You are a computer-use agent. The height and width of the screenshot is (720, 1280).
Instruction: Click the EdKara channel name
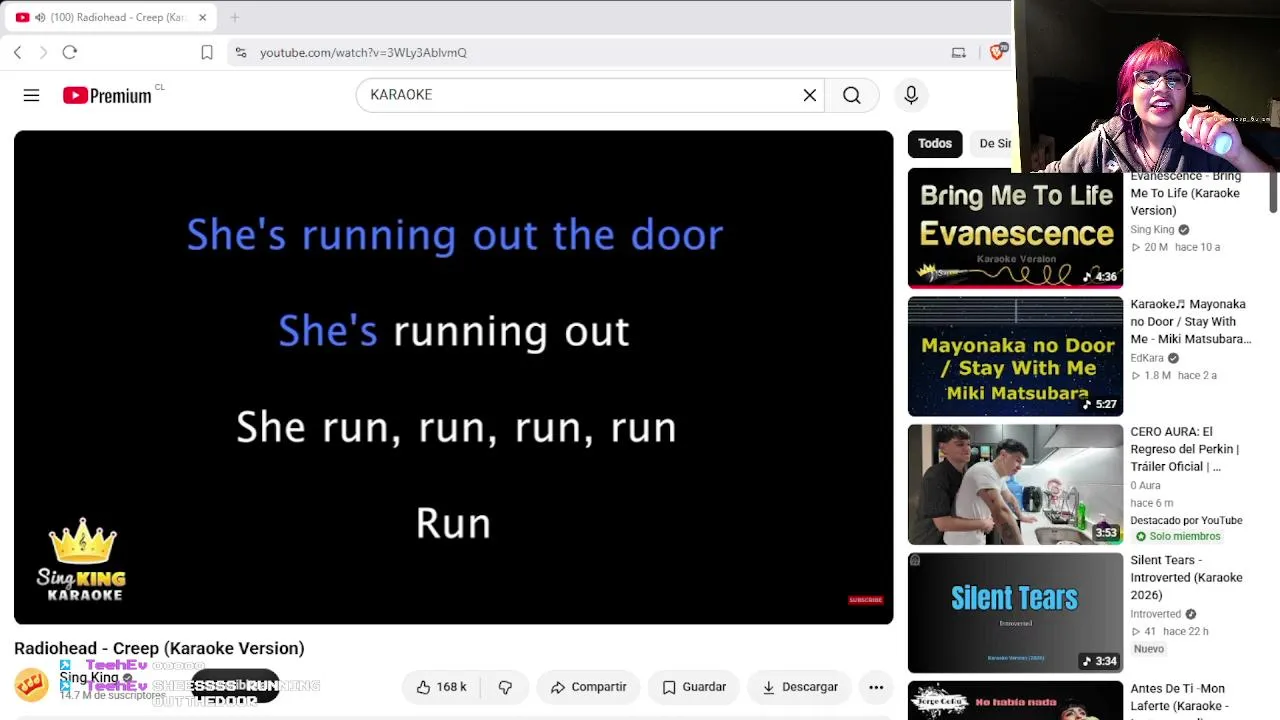(1147, 358)
